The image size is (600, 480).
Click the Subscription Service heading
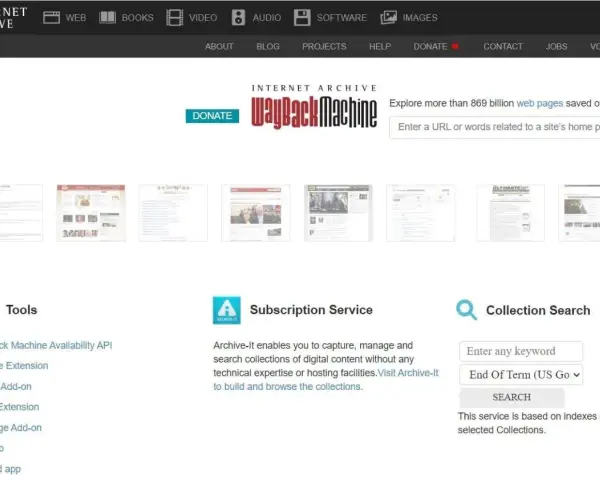pyautogui.click(x=311, y=310)
